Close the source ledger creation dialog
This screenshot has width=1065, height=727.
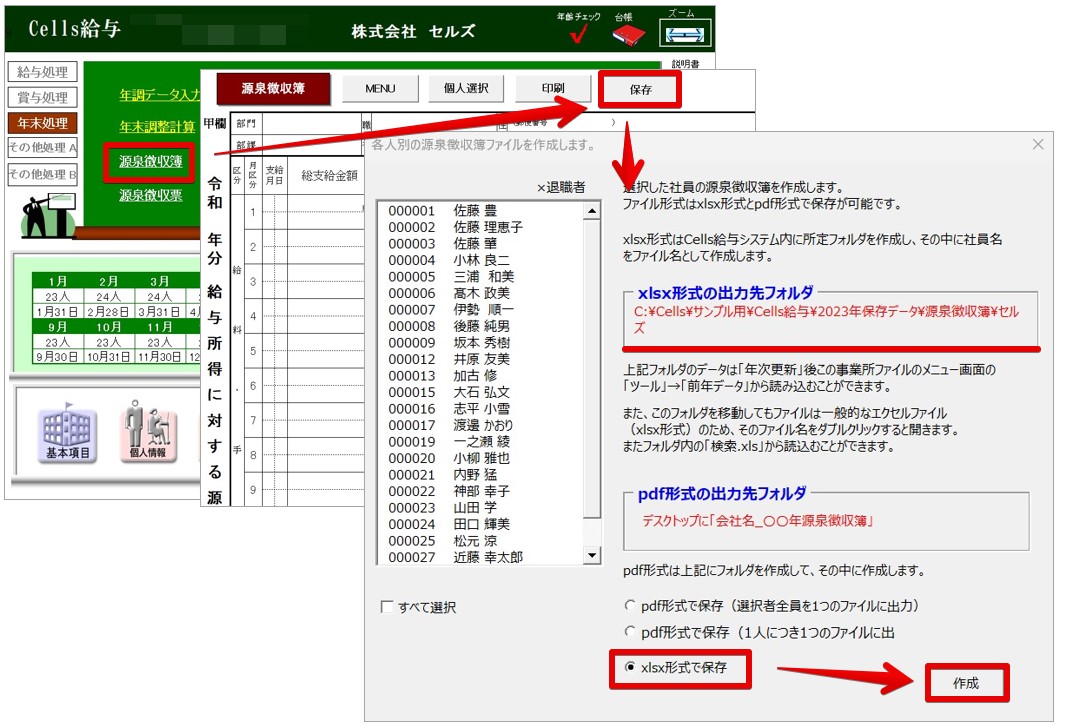[x=1037, y=144]
